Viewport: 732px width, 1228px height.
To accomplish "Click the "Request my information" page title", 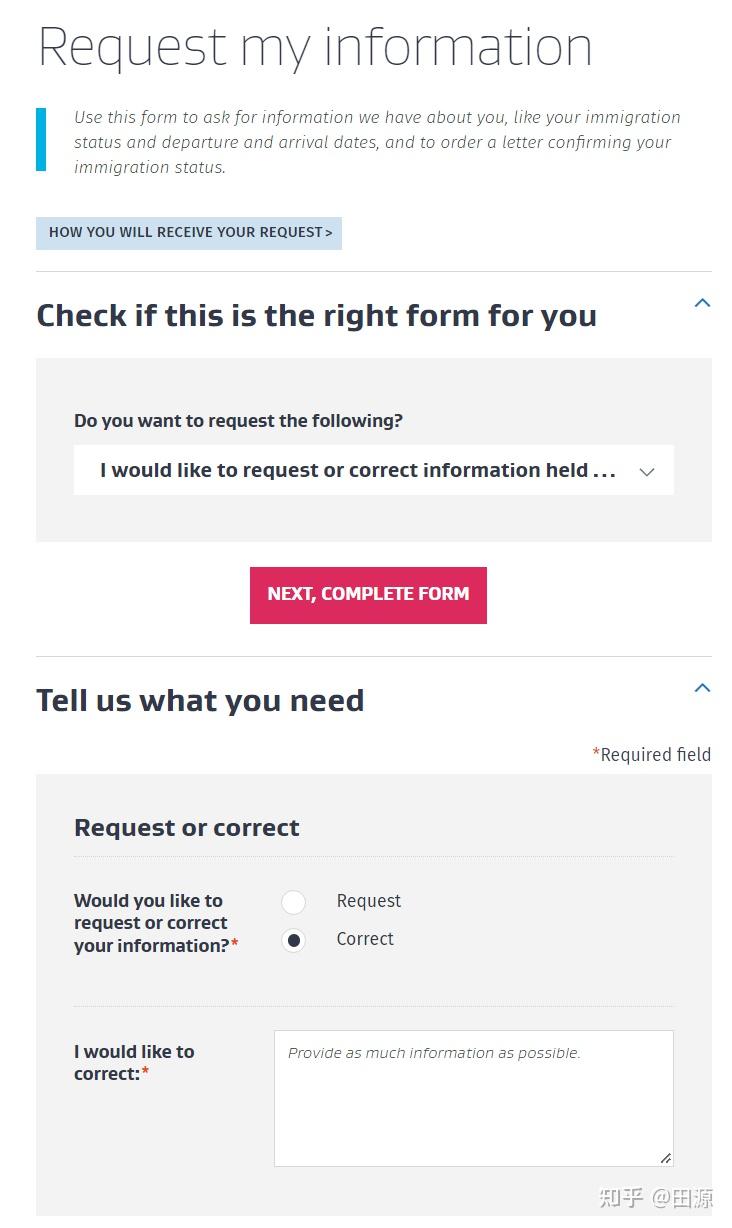I will (x=315, y=47).
